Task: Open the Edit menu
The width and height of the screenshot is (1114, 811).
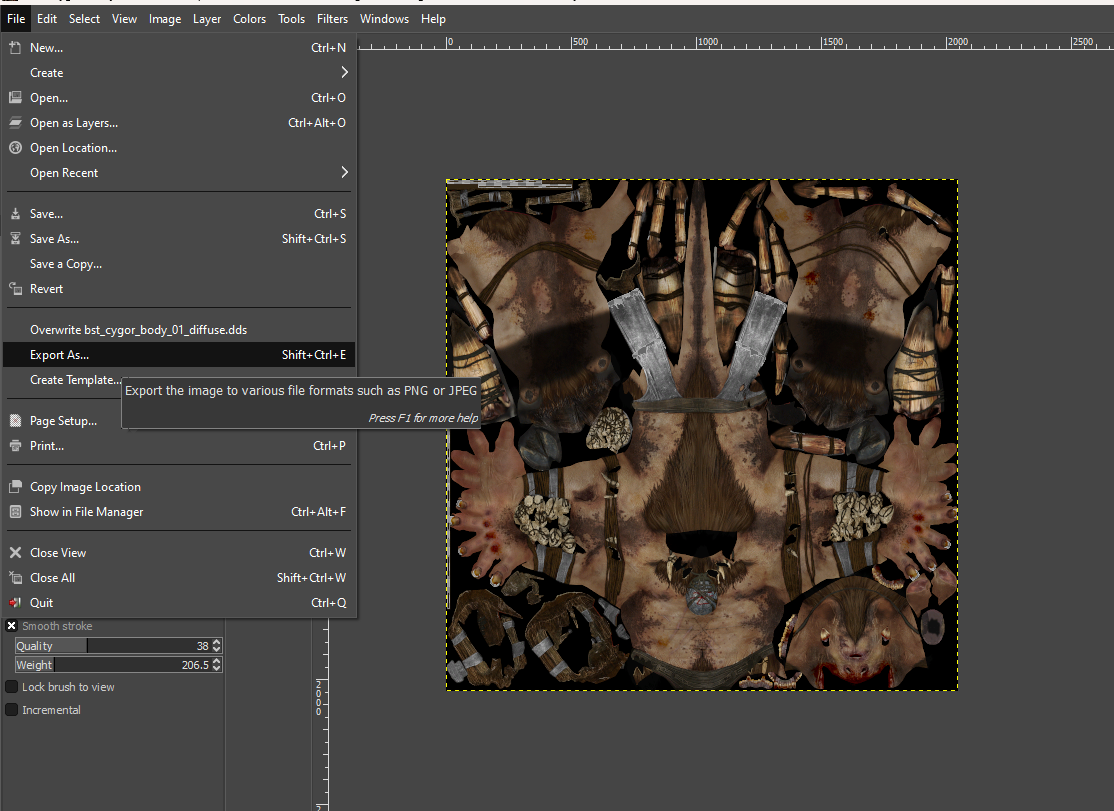Action: (x=46, y=19)
